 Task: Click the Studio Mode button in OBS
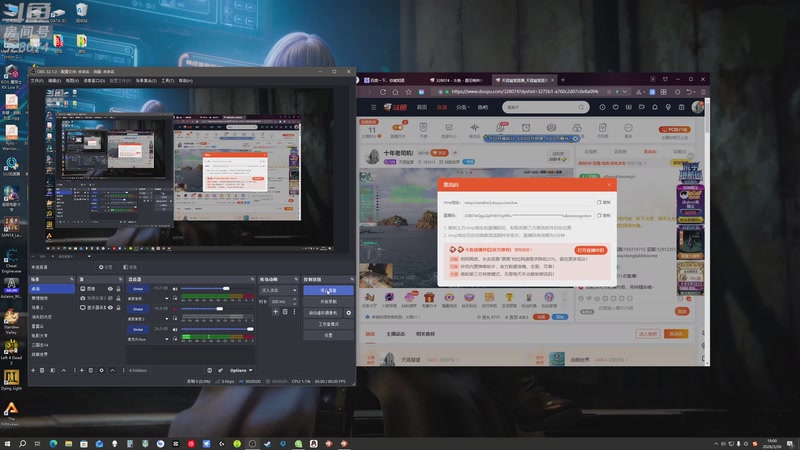[x=328, y=324]
